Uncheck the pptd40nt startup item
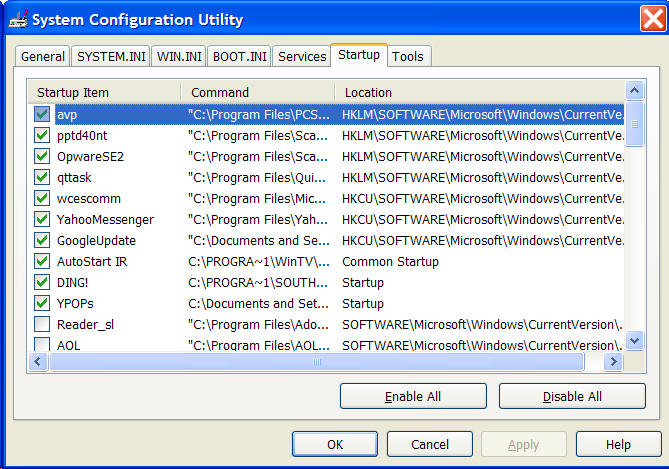 (x=42, y=135)
